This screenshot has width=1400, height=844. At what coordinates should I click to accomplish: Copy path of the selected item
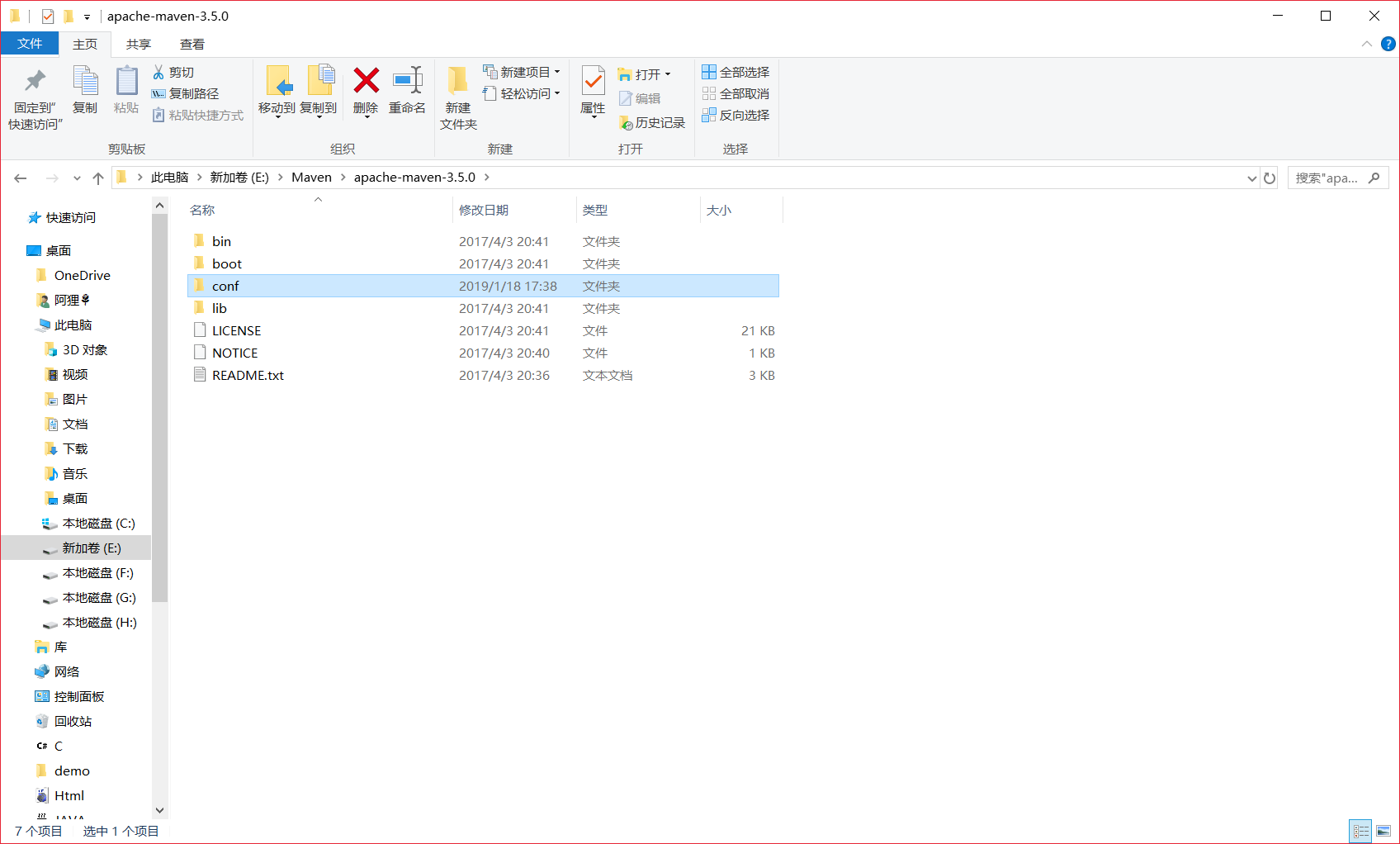[x=186, y=94]
